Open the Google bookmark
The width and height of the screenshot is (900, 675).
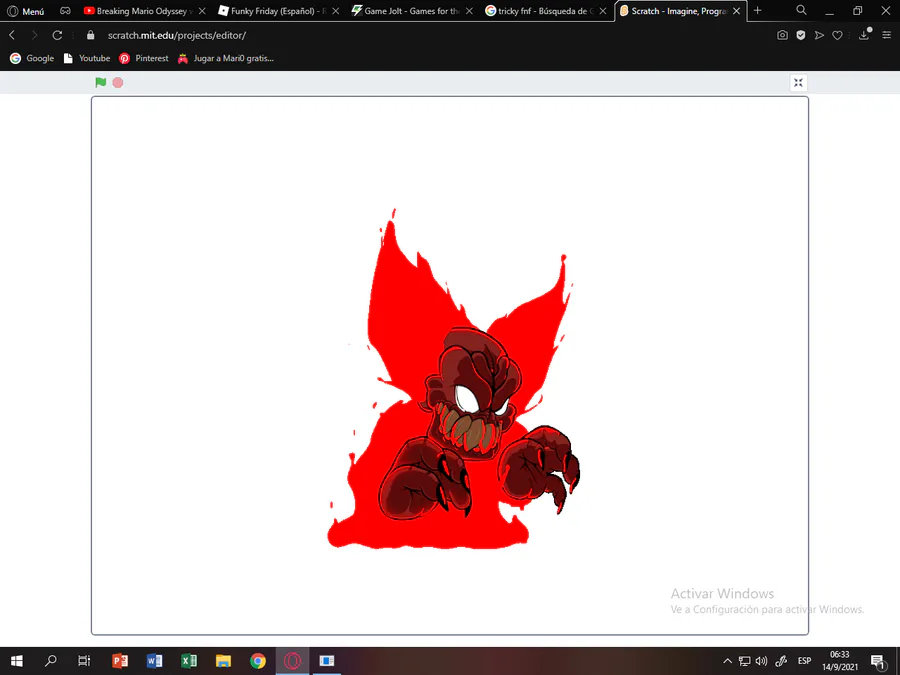click(32, 58)
